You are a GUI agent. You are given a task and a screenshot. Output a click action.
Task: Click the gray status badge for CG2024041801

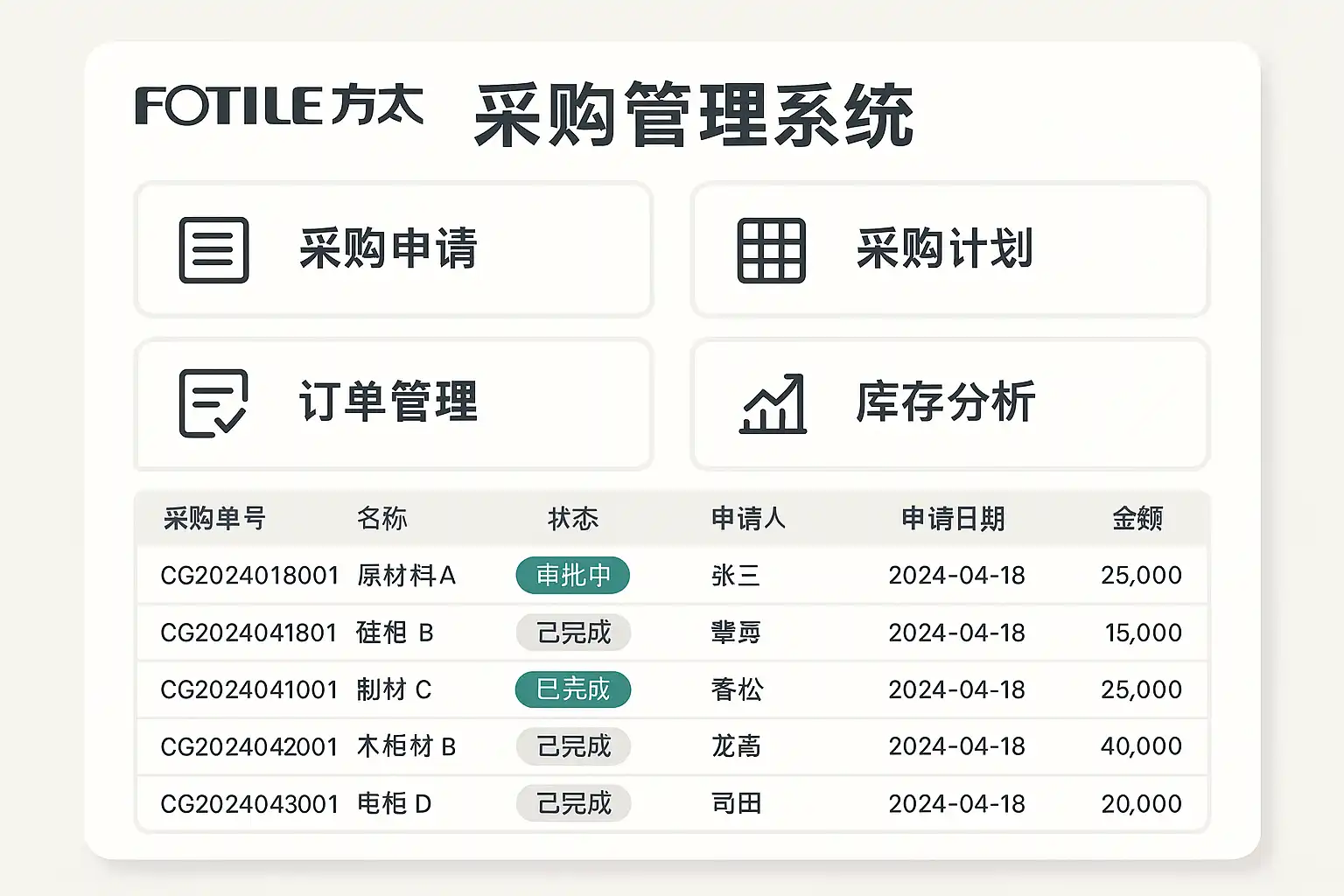pos(573,633)
